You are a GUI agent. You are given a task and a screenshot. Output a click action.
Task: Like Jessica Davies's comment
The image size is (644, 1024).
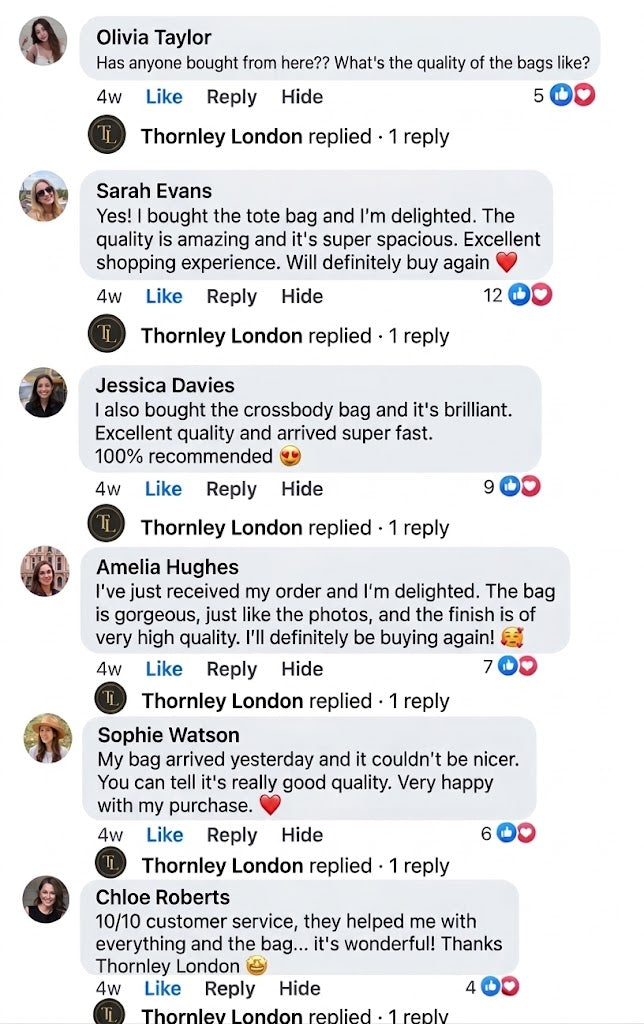click(x=163, y=488)
